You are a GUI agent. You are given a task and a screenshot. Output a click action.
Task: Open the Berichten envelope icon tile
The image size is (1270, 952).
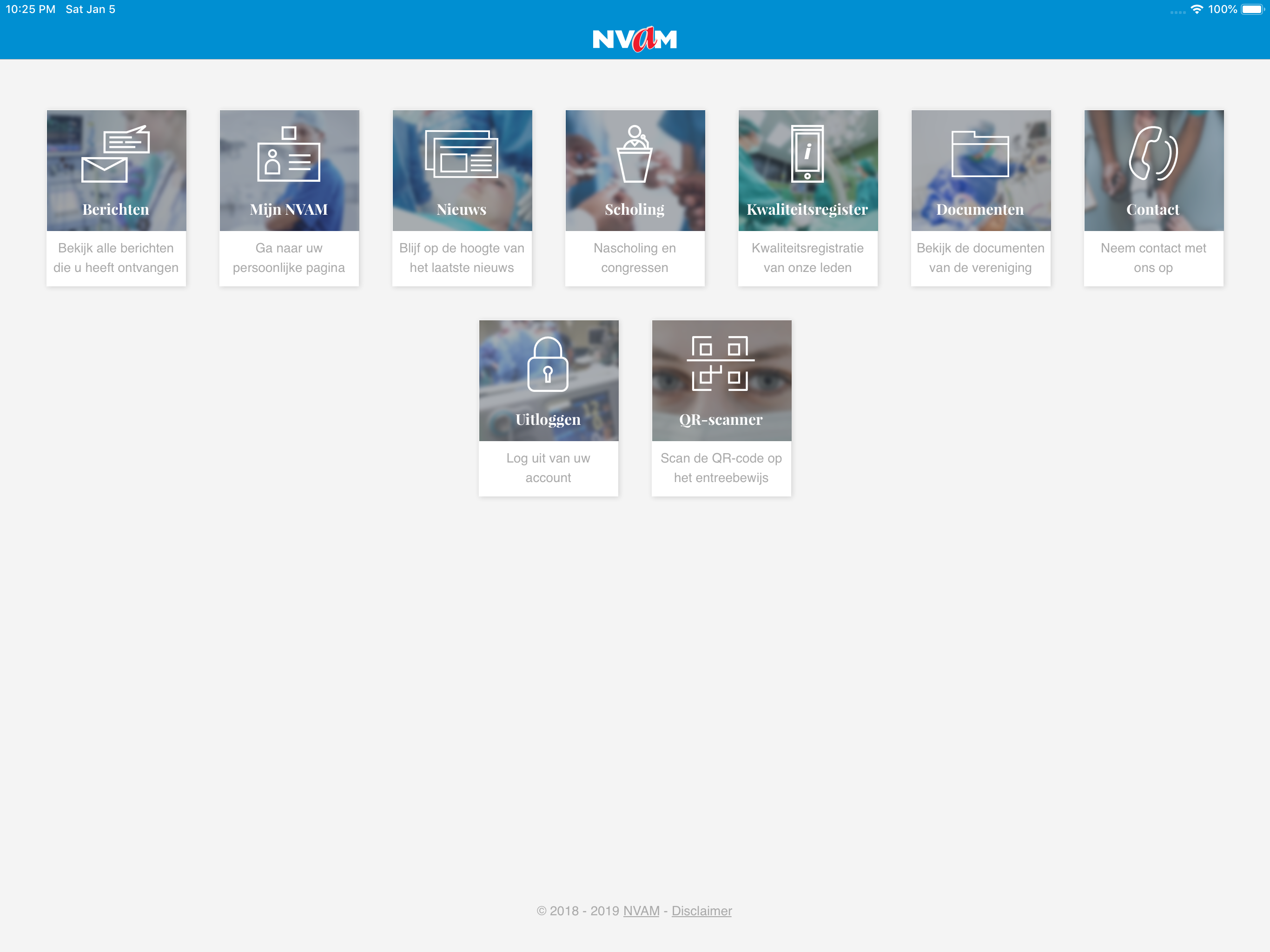115,154
